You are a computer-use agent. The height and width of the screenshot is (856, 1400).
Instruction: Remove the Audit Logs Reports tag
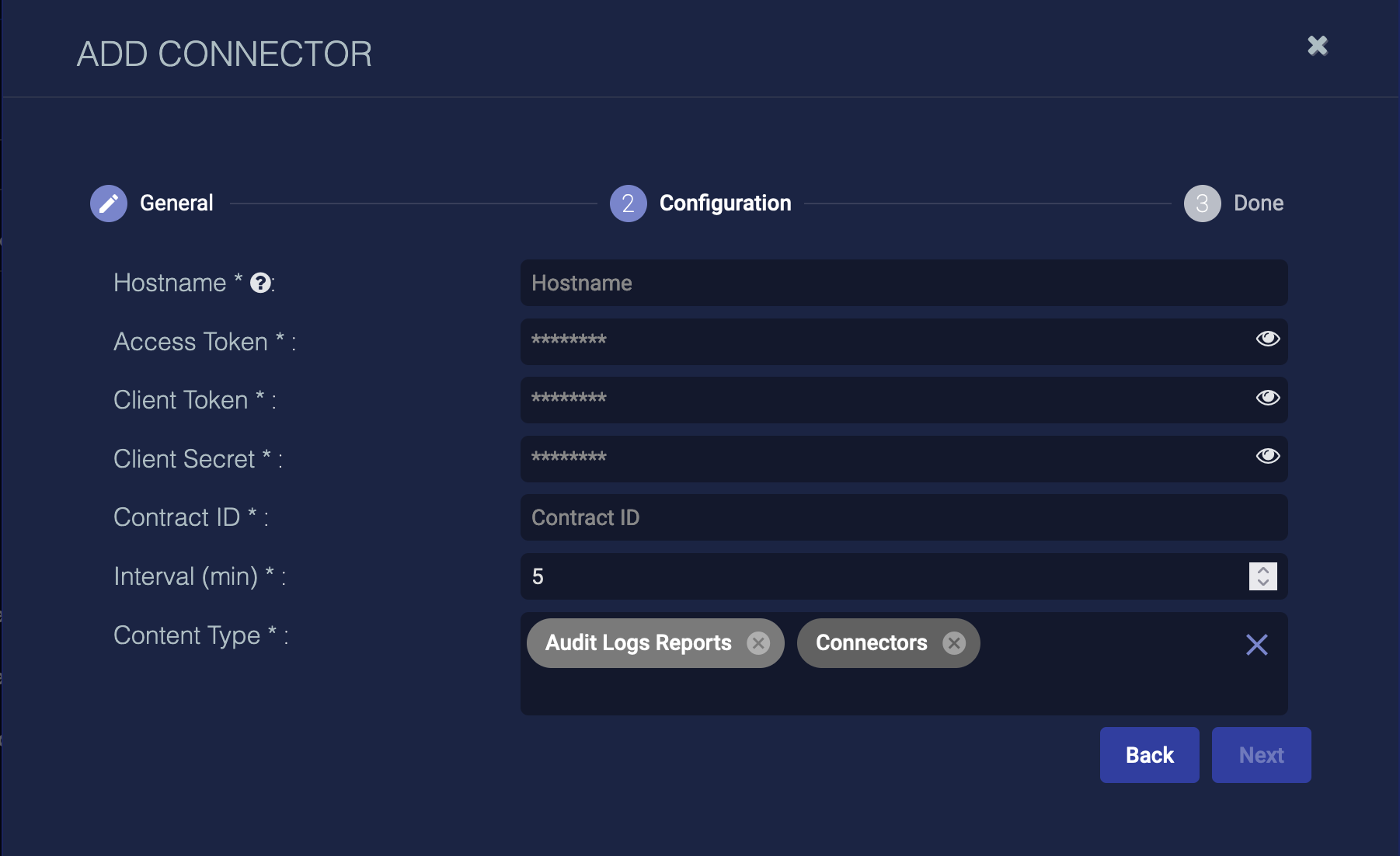pos(758,643)
